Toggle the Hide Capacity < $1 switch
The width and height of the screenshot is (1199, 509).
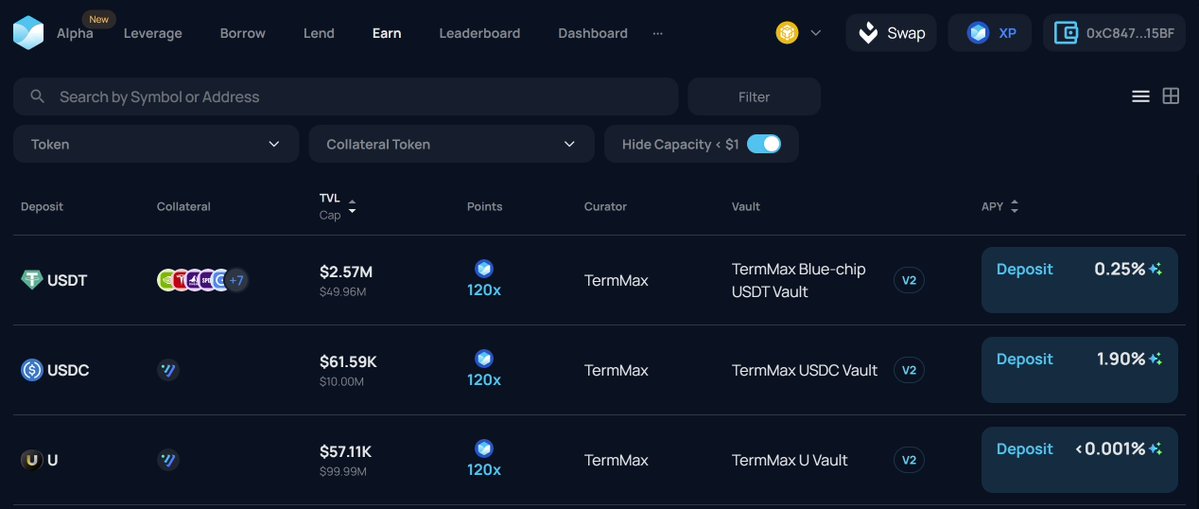(x=764, y=144)
